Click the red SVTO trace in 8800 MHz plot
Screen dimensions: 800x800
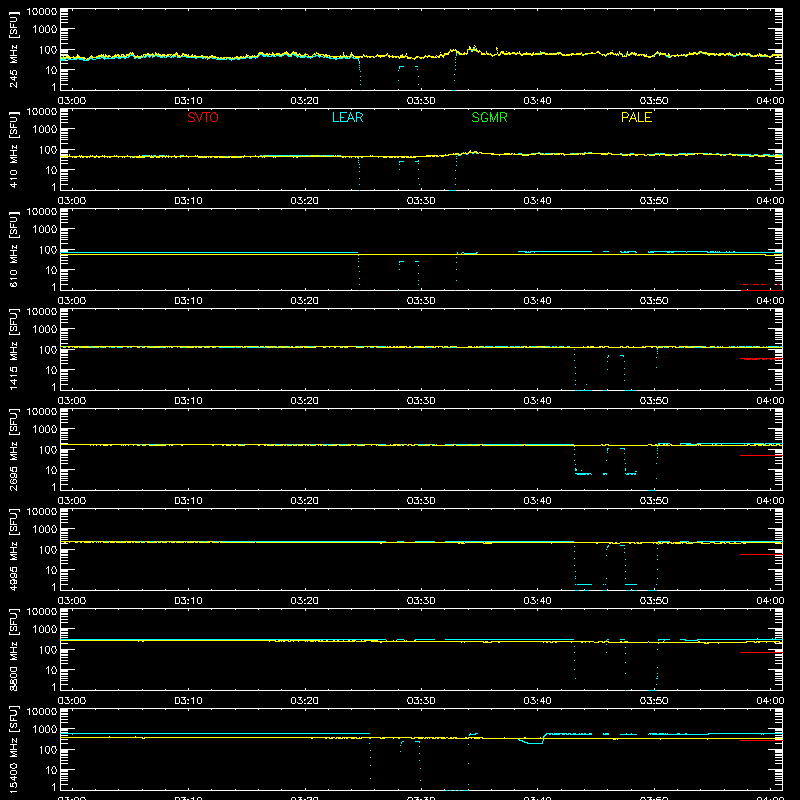coord(761,652)
